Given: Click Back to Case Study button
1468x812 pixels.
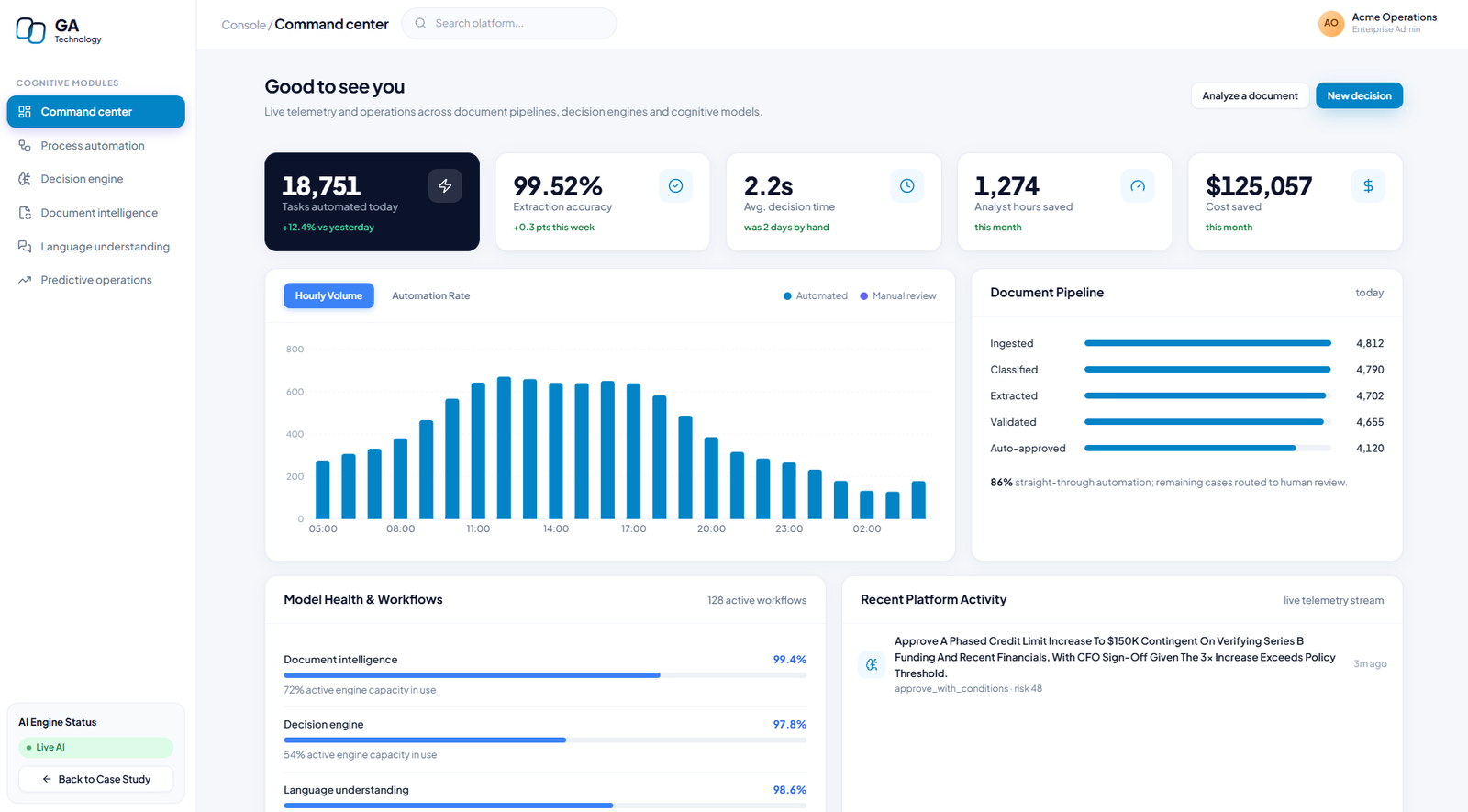Looking at the screenshot, I should coord(95,779).
